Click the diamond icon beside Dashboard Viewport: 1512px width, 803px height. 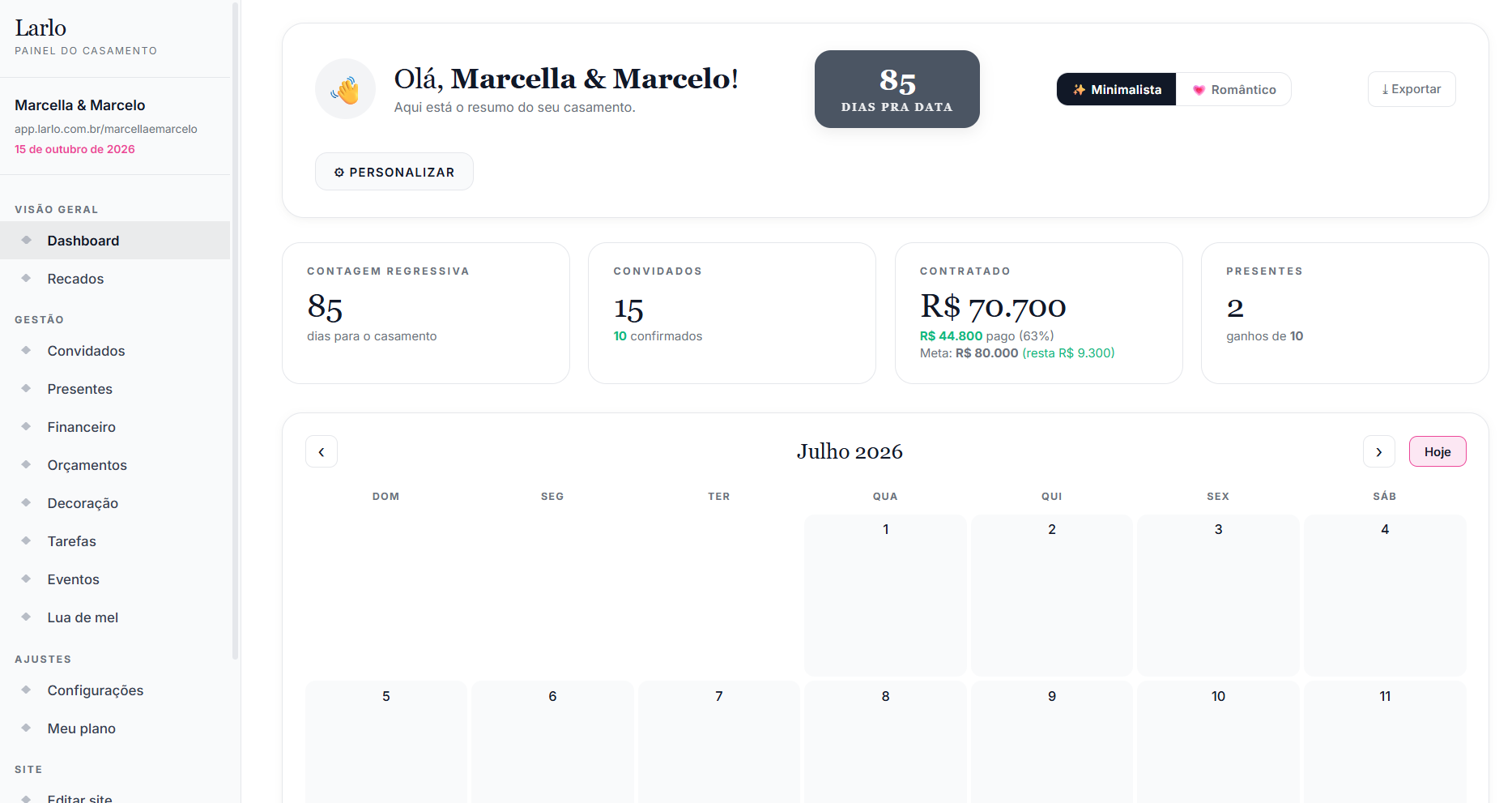[x=27, y=240]
